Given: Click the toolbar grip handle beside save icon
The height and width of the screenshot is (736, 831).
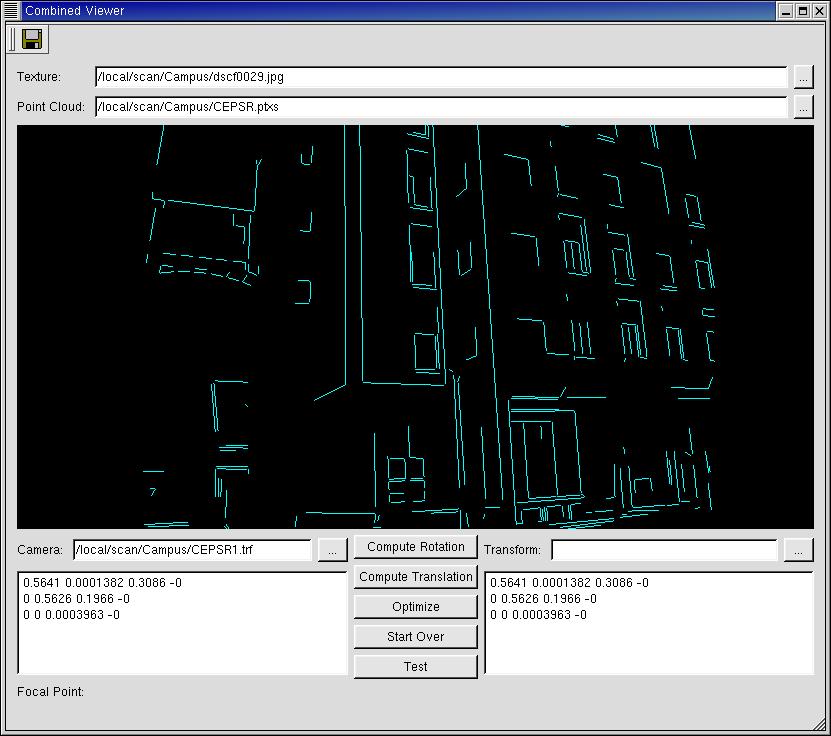Looking at the screenshot, I should tap(11, 39).
